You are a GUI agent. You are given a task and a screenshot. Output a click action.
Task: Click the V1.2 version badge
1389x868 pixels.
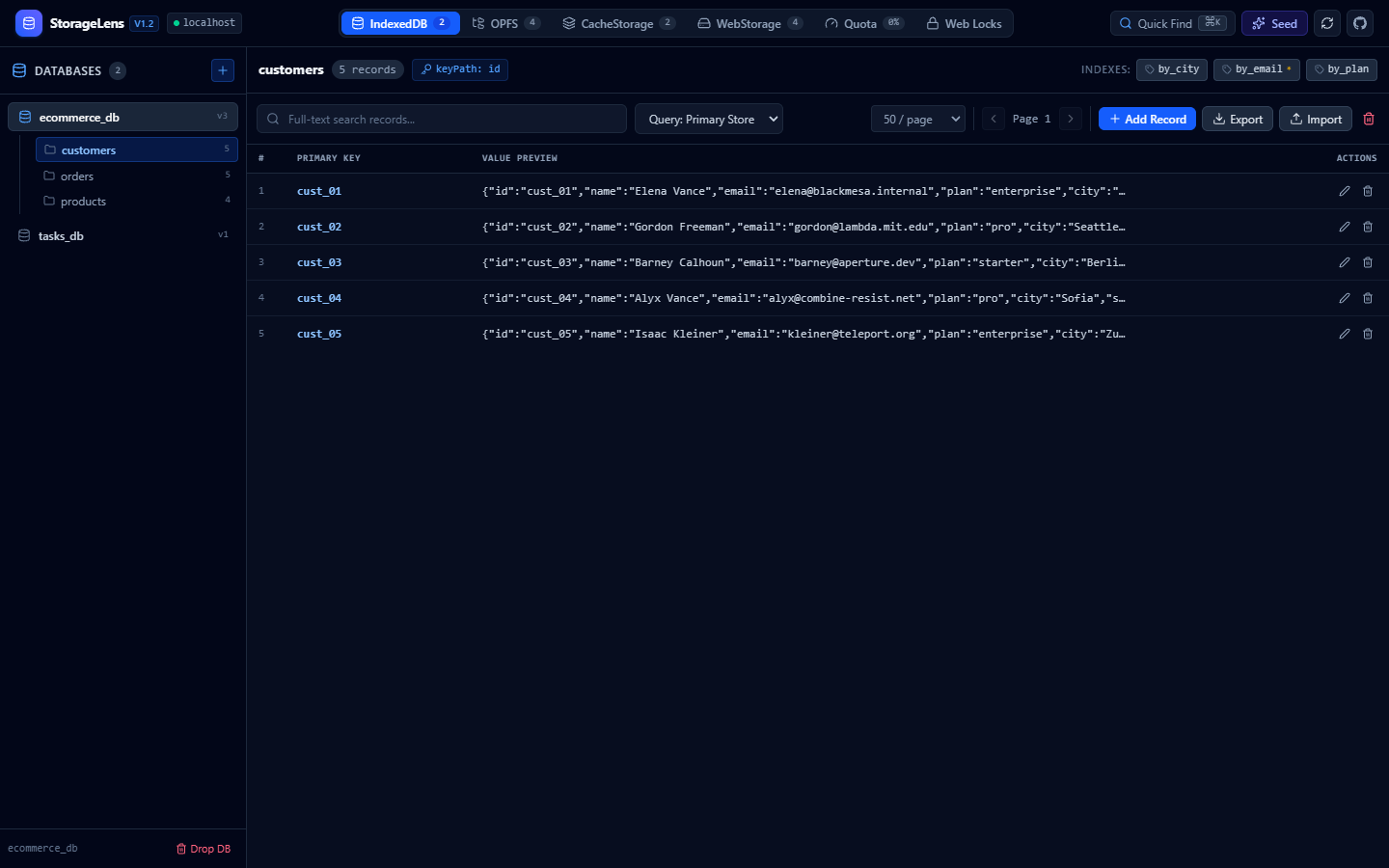[x=145, y=23]
